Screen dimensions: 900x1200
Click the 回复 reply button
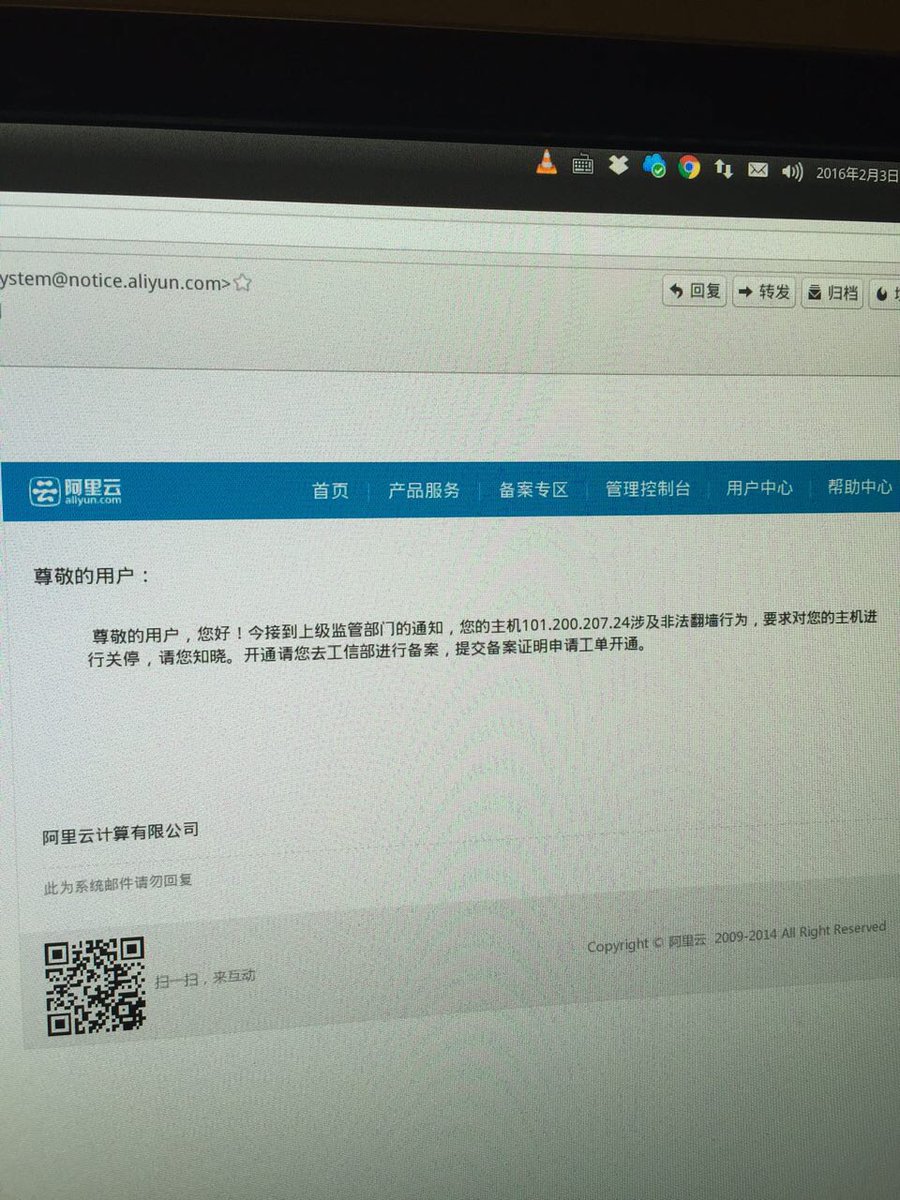coord(695,292)
